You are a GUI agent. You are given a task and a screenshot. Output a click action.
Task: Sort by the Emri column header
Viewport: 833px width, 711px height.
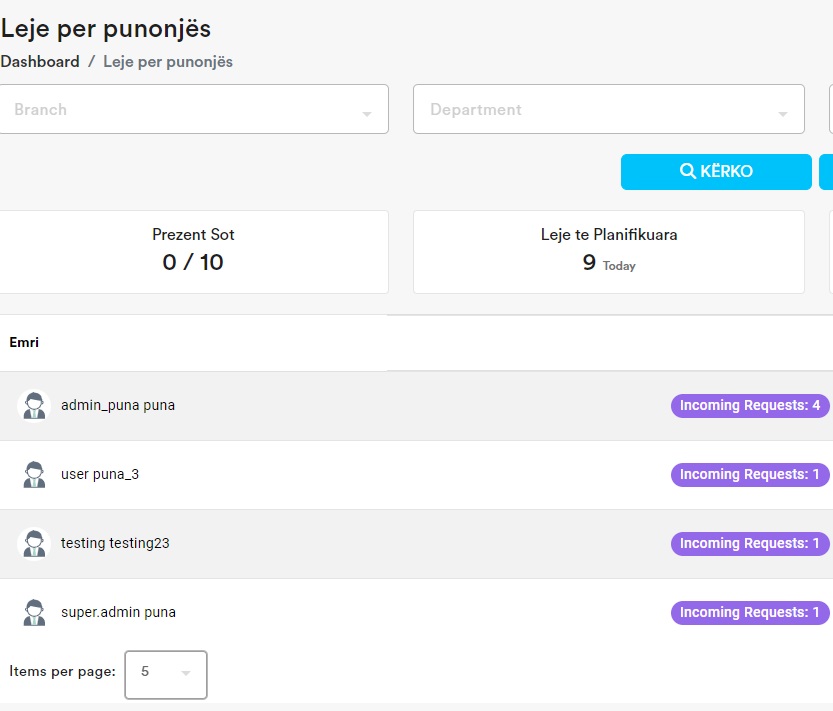point(24,343)
